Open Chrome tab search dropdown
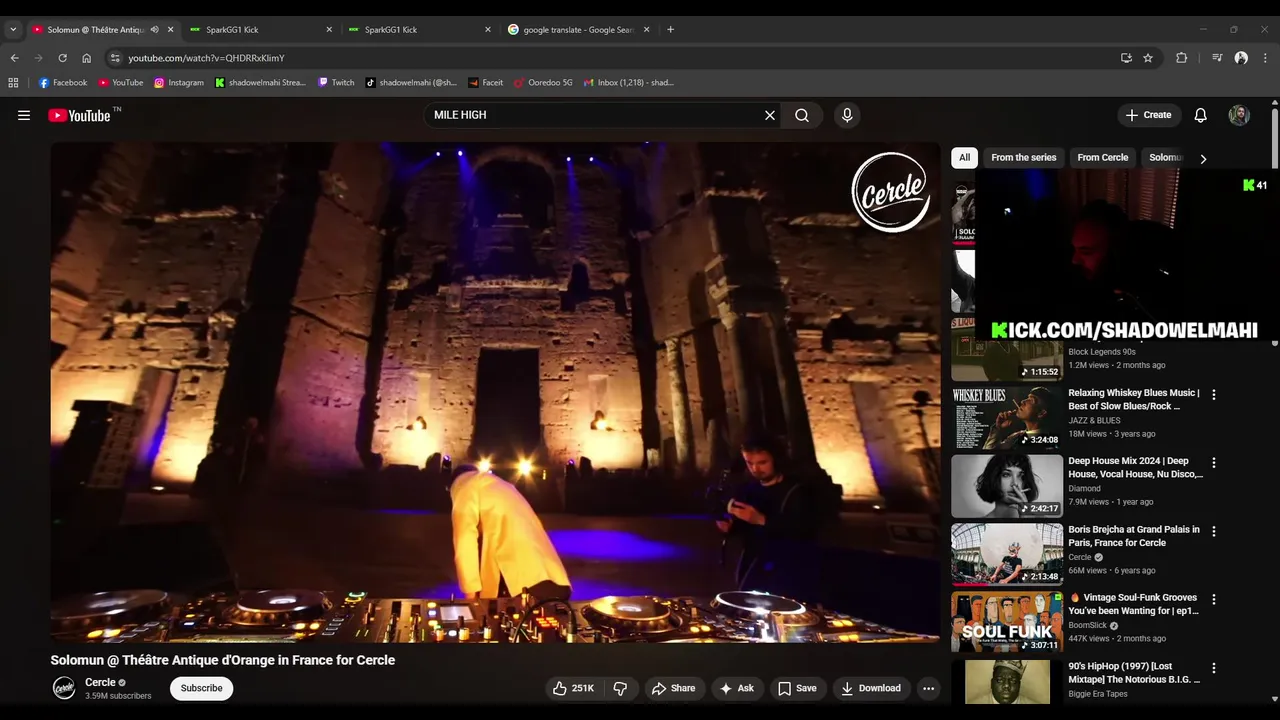The width and height of the screenshot is (1280, 720). 13,29
